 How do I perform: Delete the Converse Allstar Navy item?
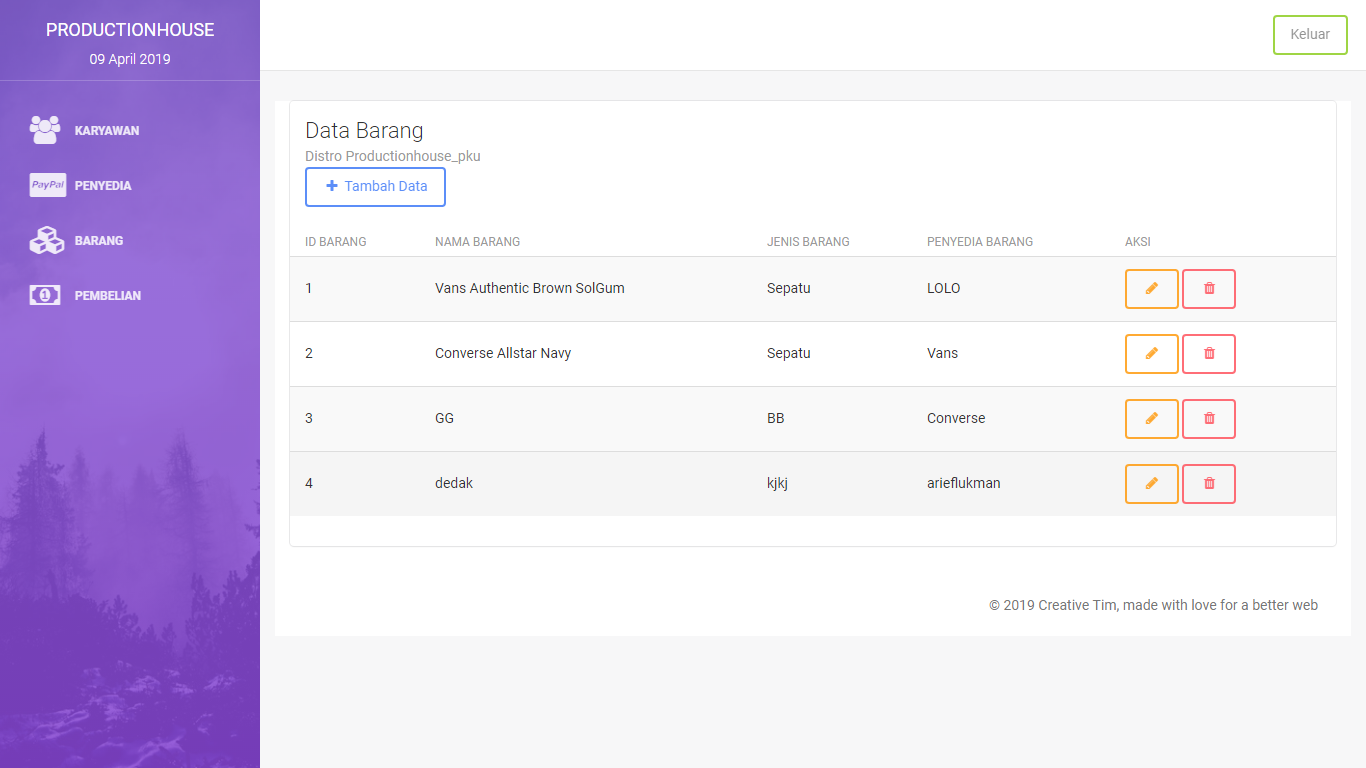coord(1208,354)
